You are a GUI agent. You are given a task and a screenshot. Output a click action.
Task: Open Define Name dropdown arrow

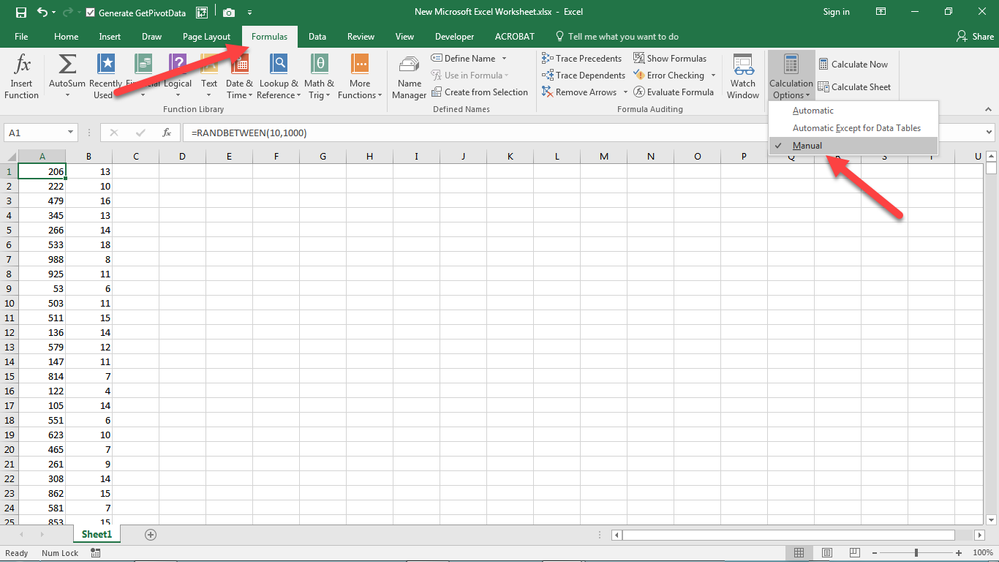(x=504, y=59)
